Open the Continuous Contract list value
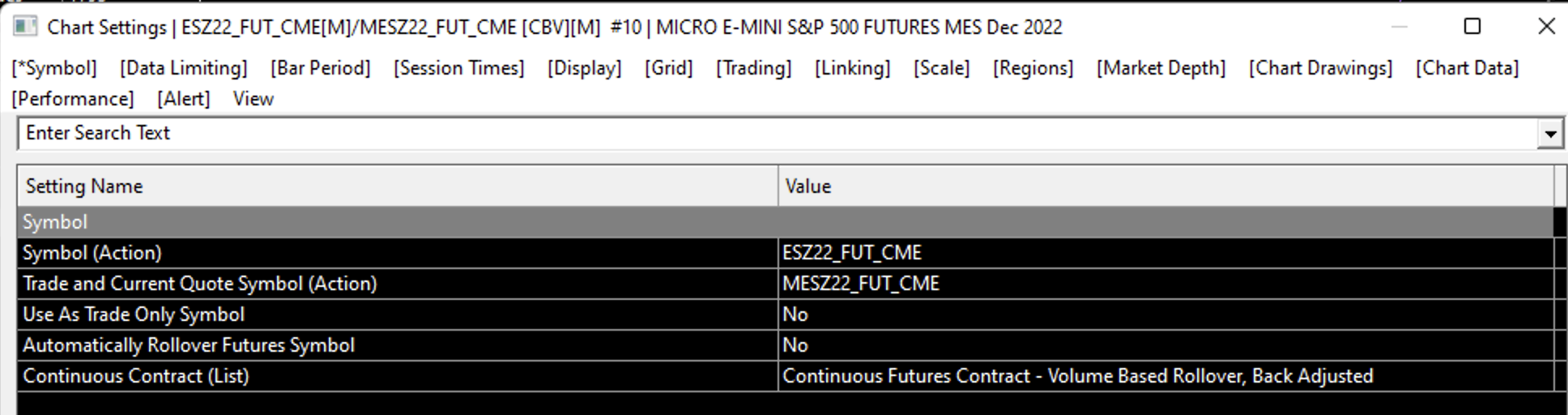Screen dimensions: 1568x415 click(x=1077, y=376)
